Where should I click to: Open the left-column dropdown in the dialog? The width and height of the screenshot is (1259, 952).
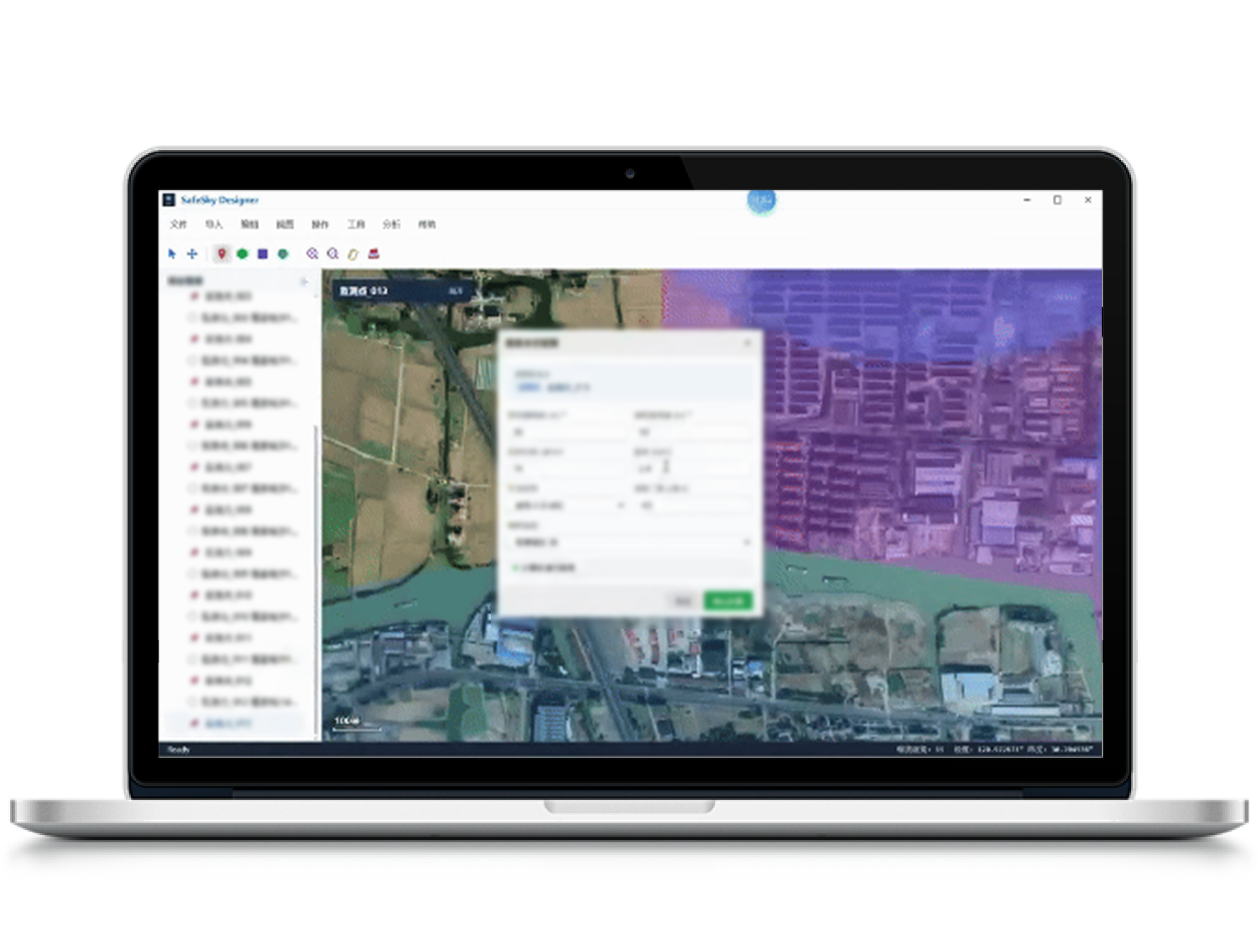point(567,505)
